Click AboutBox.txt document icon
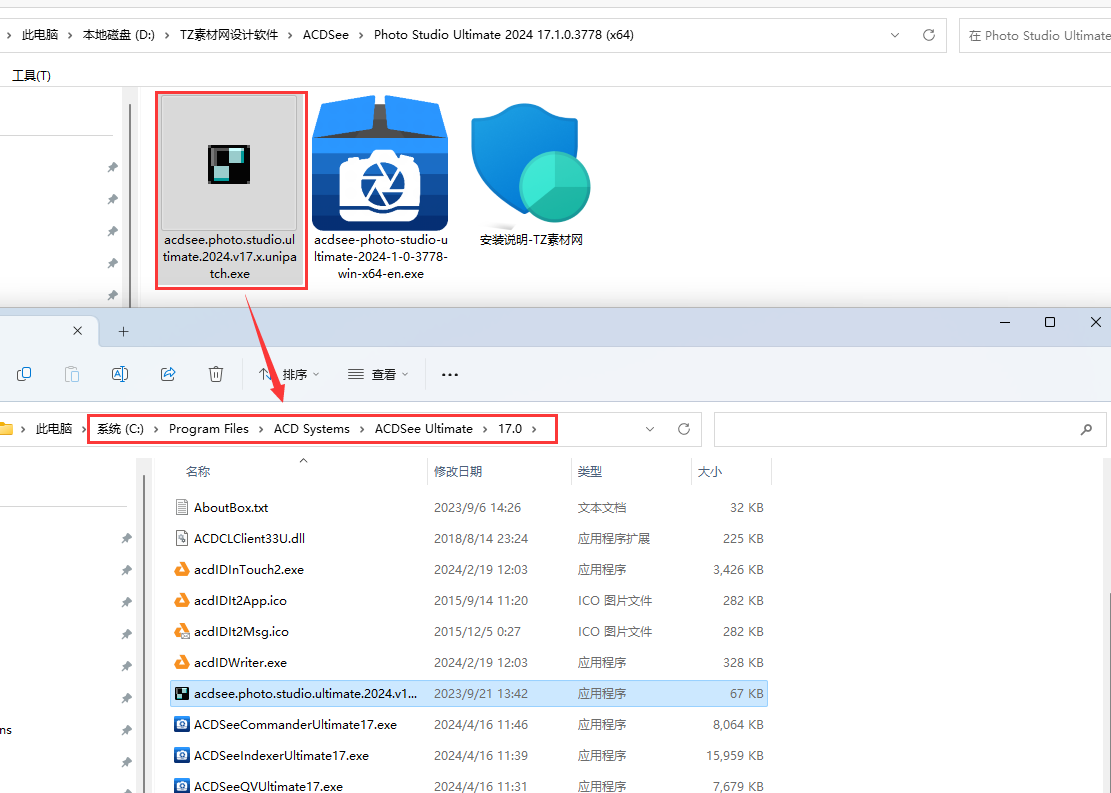 tap(182, 507)
